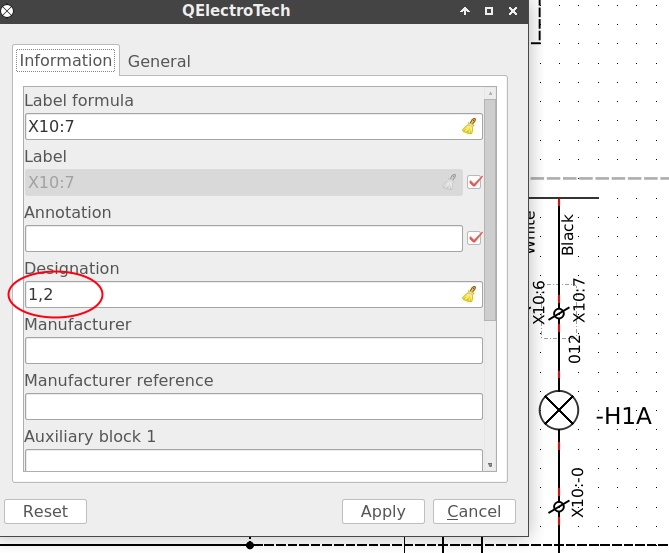
Task: Clear the Label formula field with broom icon
Action: coord(469,126)
